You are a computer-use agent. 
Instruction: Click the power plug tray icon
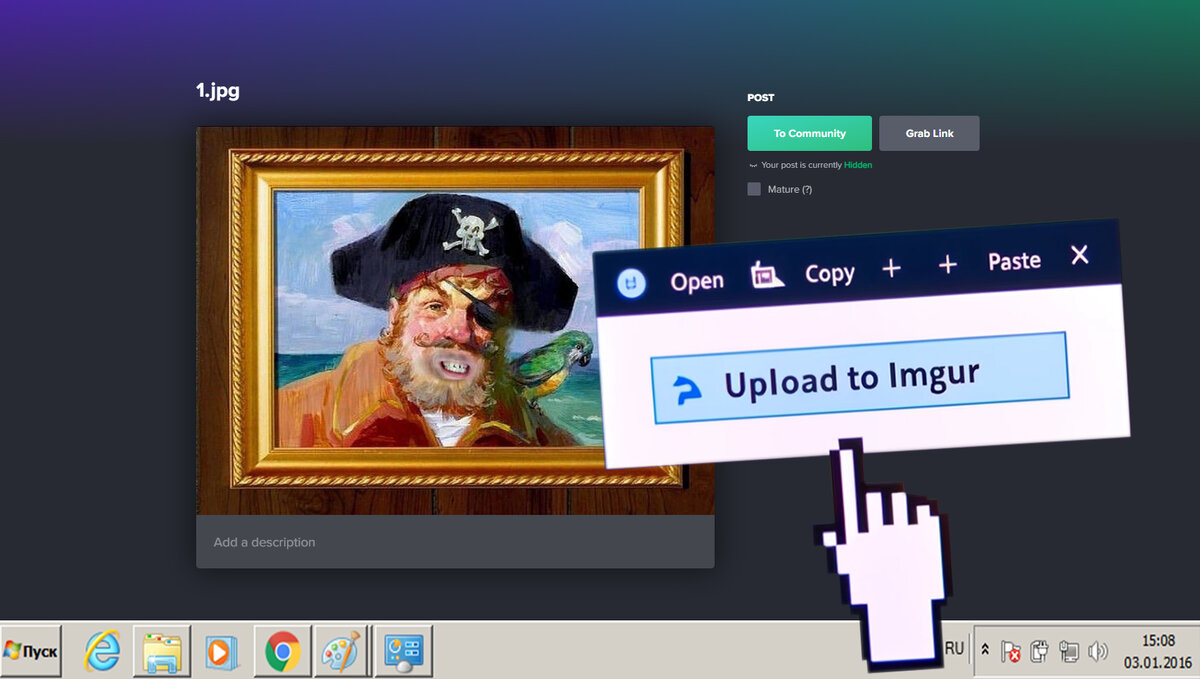coord(1040,652)
